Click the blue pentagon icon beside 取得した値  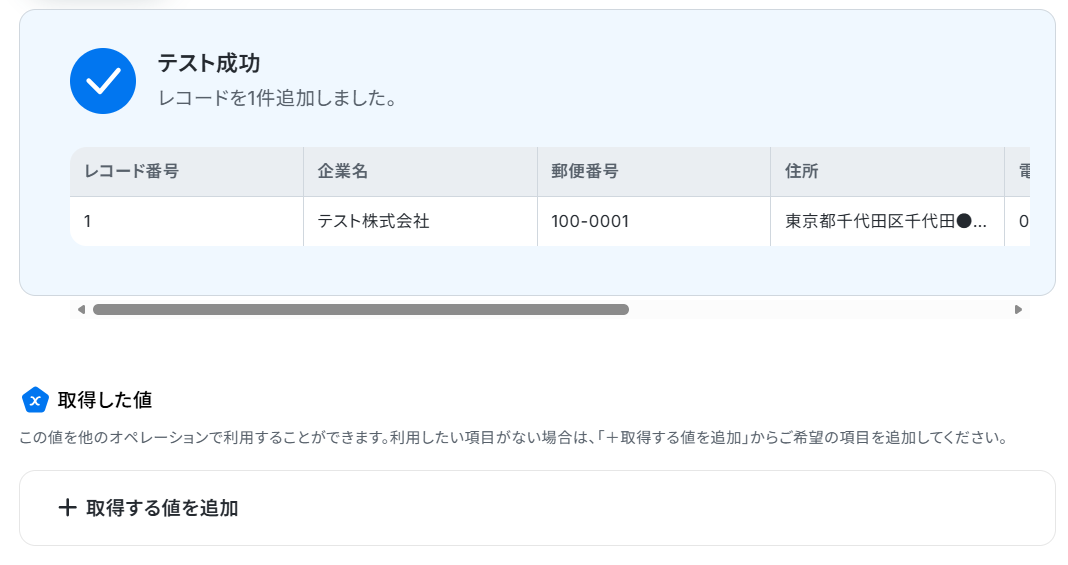click(x=35, y=400)
